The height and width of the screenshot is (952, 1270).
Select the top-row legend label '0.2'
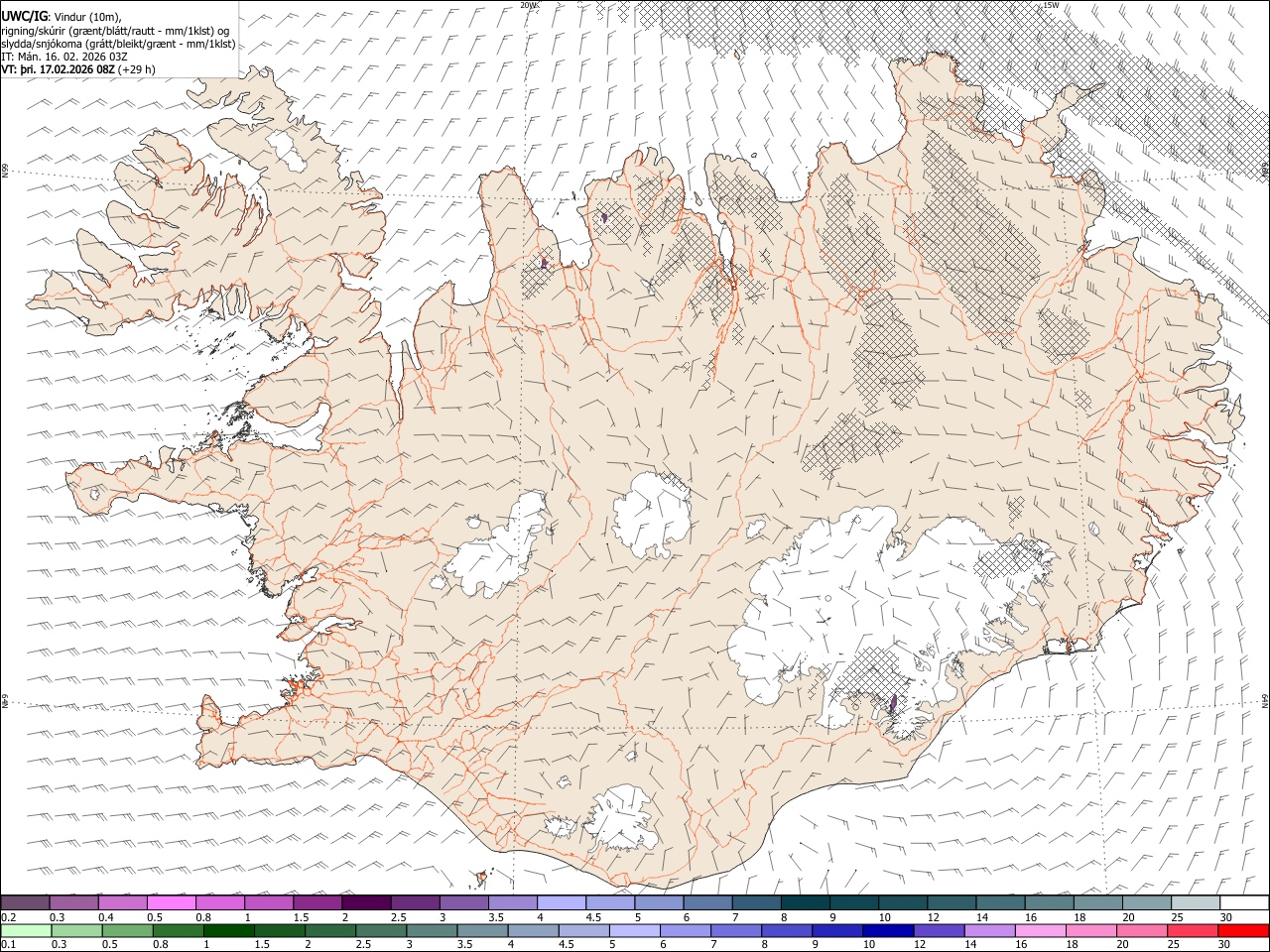8,917
